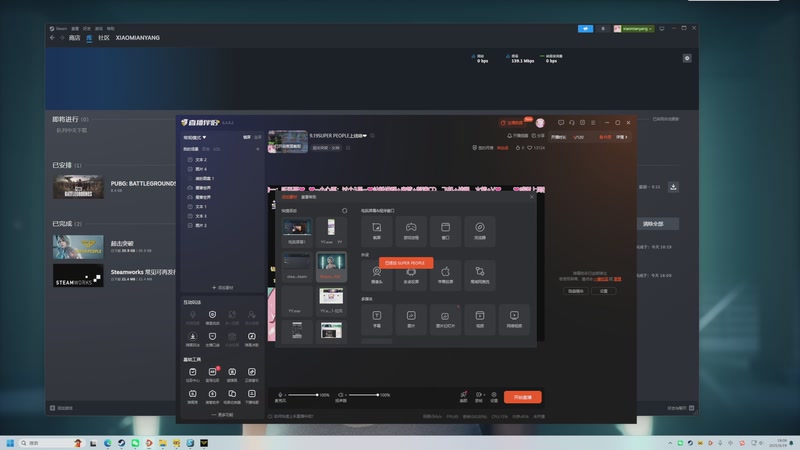This screenshot has height=450, width=800.
Task: Add a subtitle text source
Action: point(377,319)
